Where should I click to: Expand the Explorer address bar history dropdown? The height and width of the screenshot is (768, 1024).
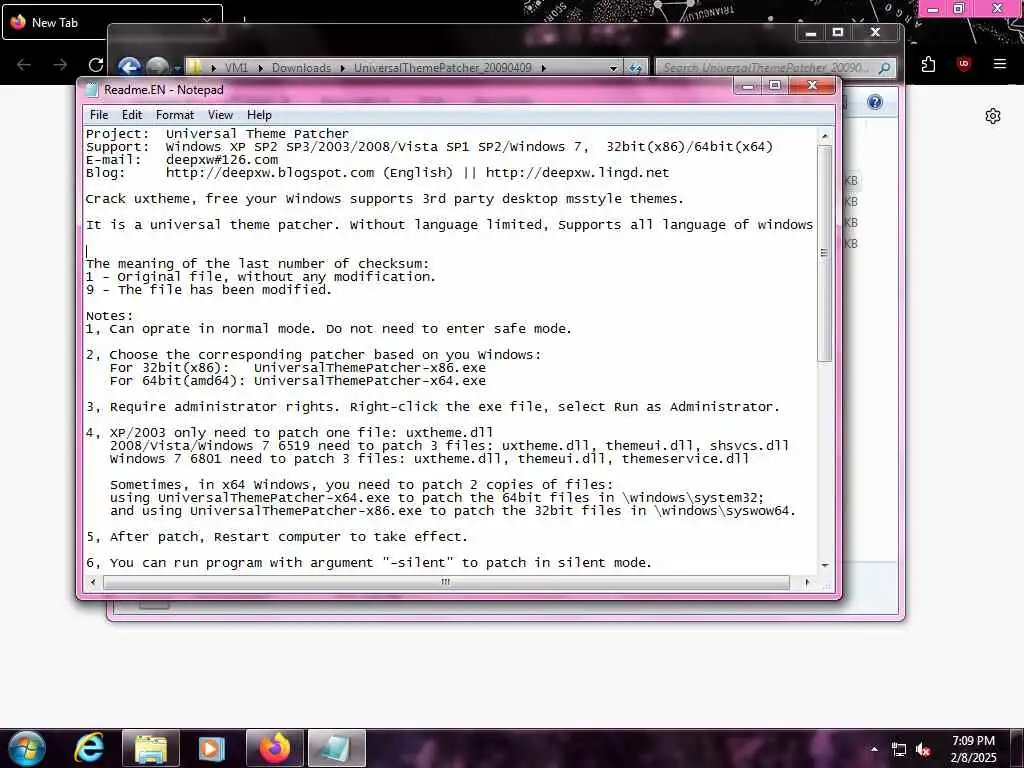pos(613,67)
